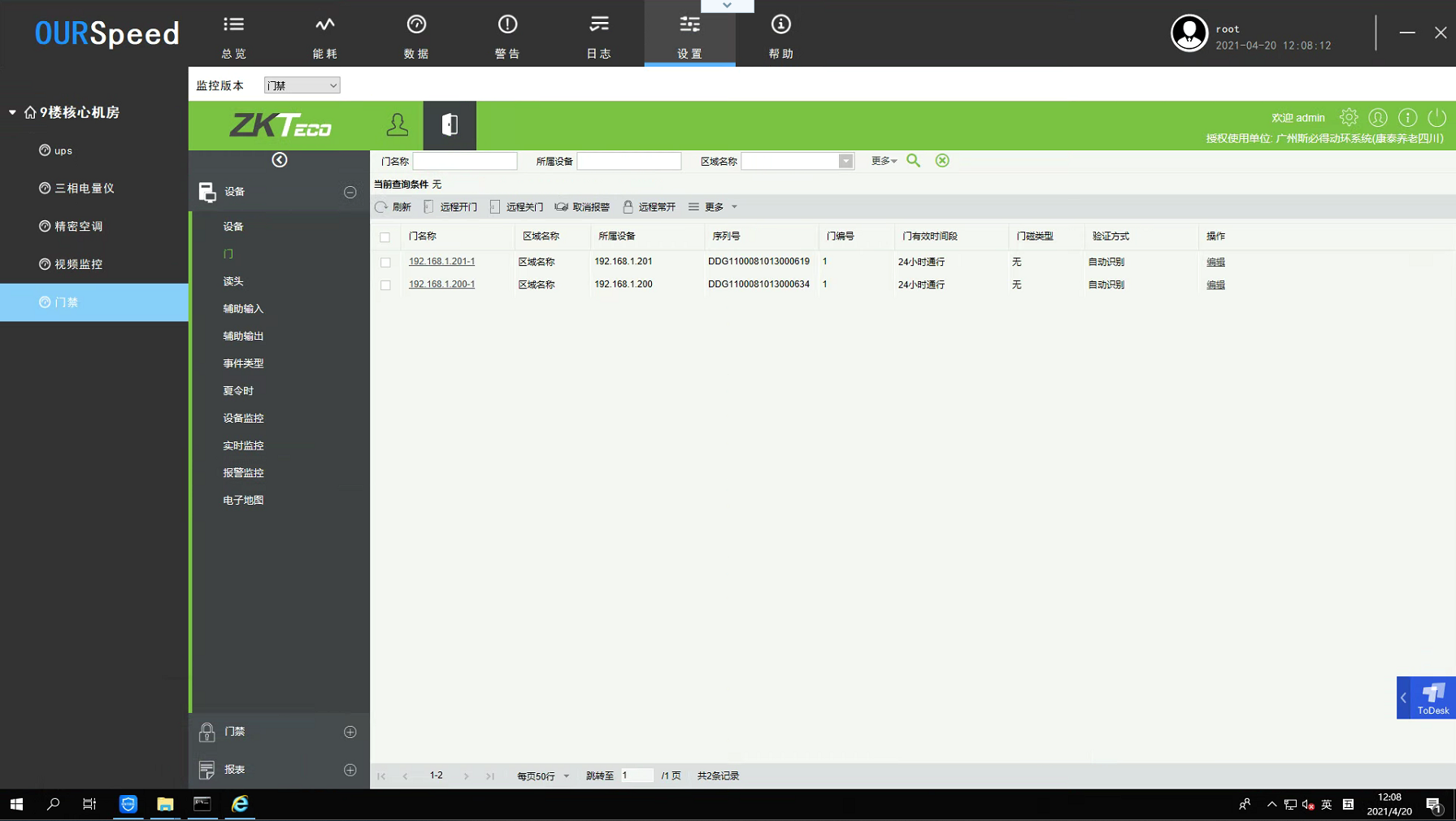
Task: Click the power logout icon in the green header
Action: click(x=1436, y=118)
